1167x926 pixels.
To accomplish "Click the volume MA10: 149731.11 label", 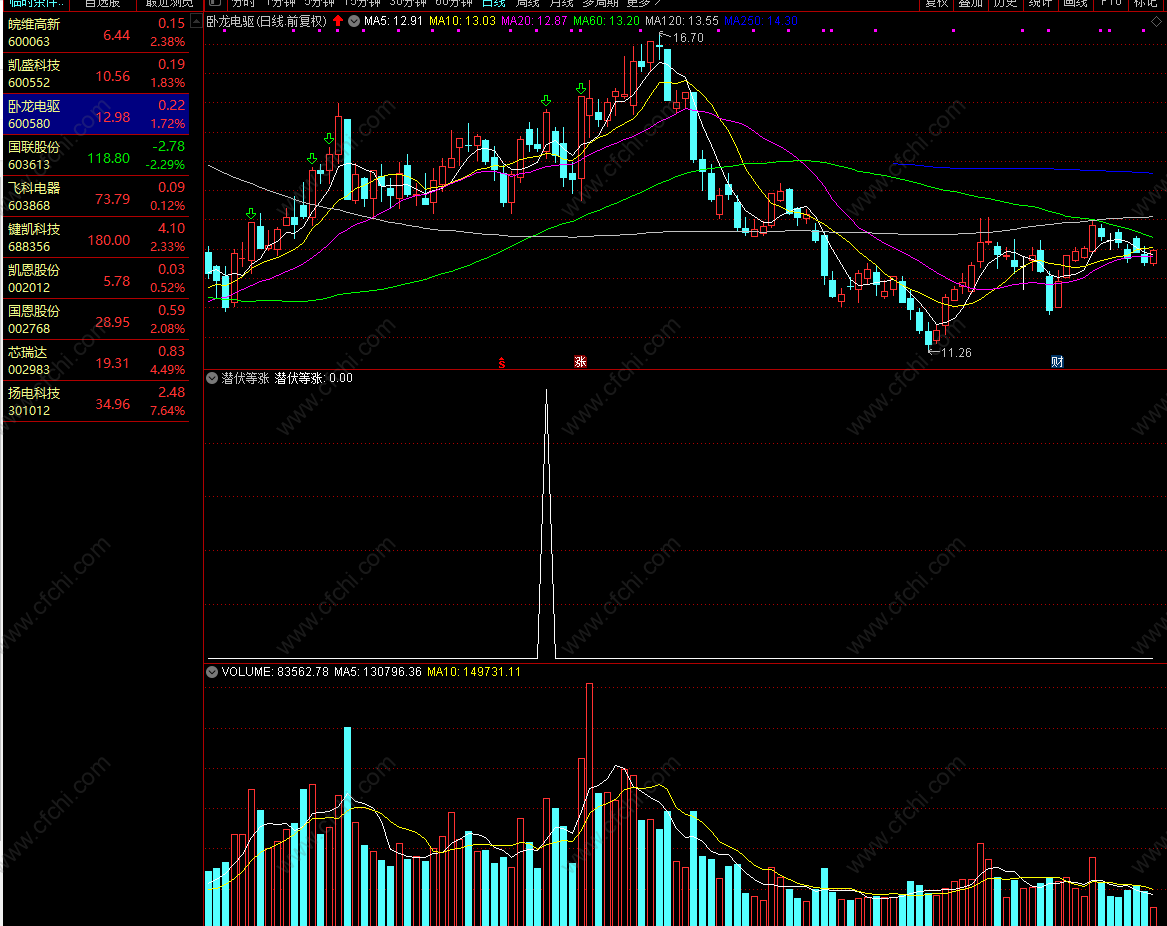I will click(474, 671).
